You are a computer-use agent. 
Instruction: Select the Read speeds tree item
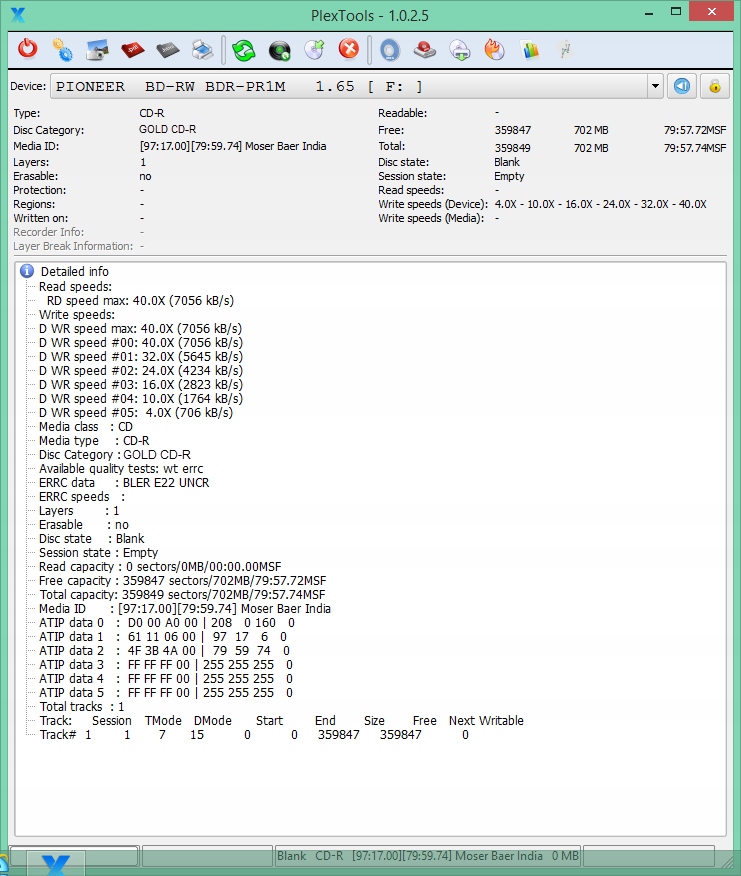75,286
